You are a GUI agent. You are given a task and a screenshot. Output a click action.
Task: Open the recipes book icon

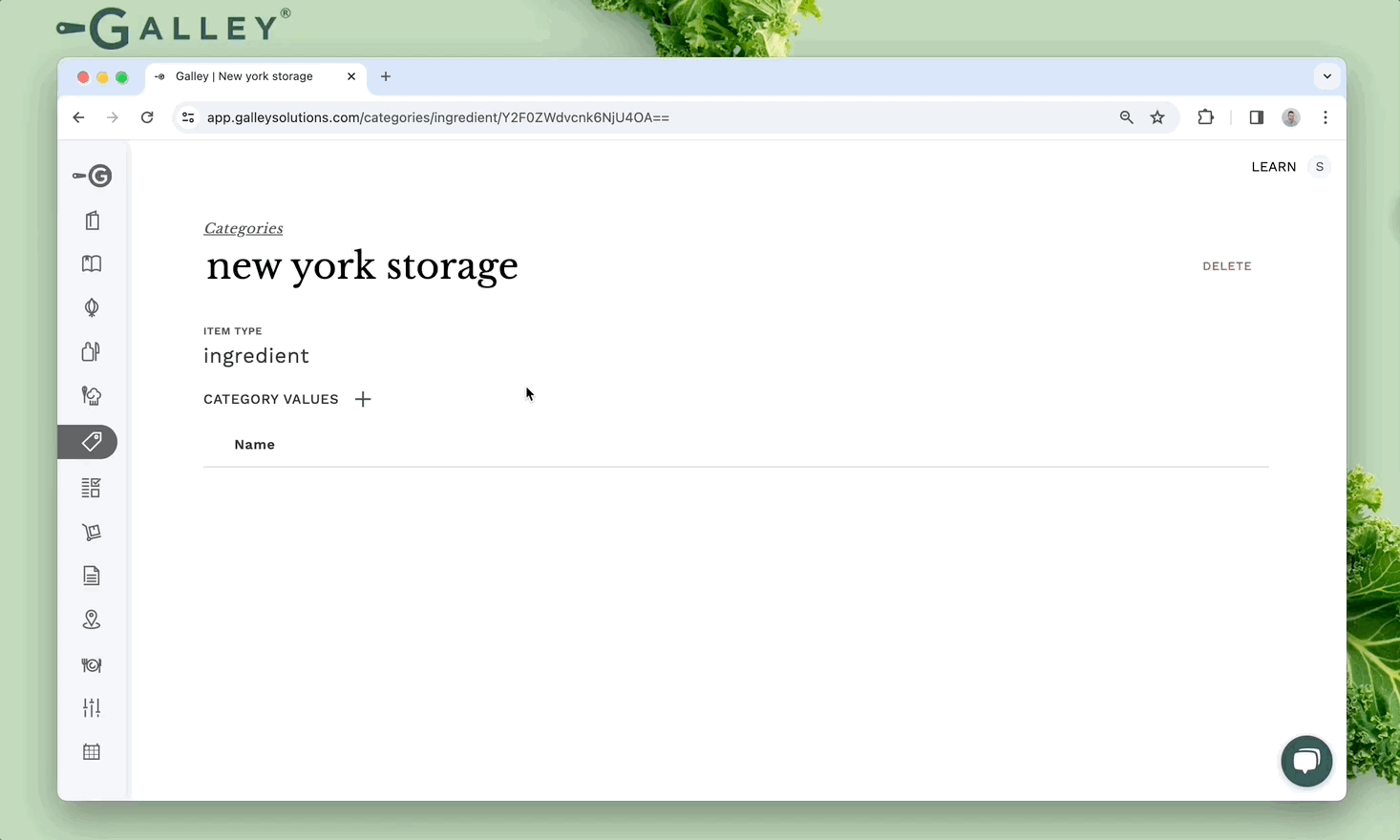[x=92, y=263]
